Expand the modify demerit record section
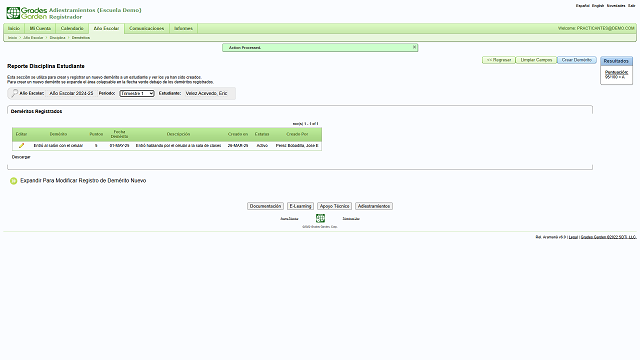Screen dimensions: 640x360 (83, 180)
